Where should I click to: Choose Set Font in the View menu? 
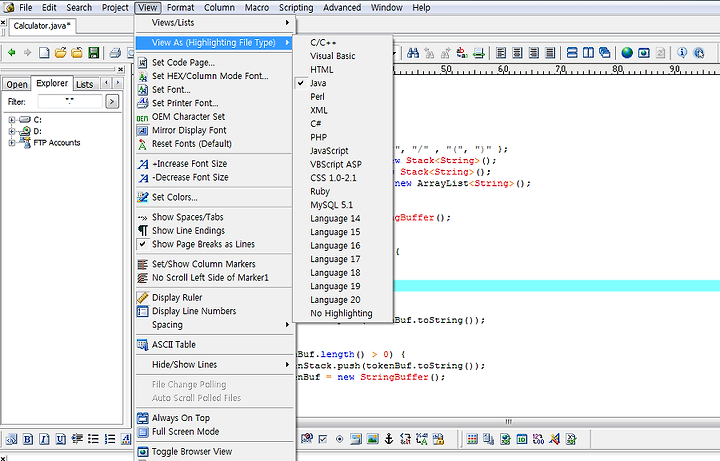(214, 90)
